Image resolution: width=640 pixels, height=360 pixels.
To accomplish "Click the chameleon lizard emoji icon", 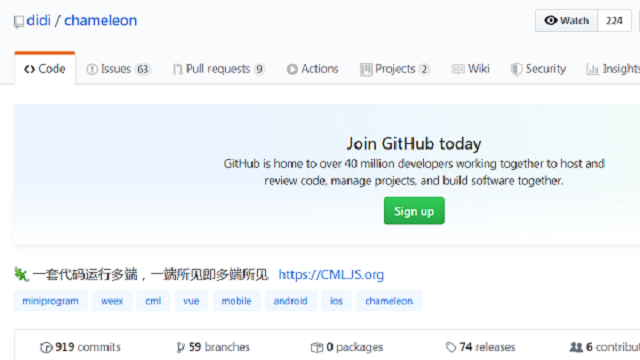I will tap(21, 274).
